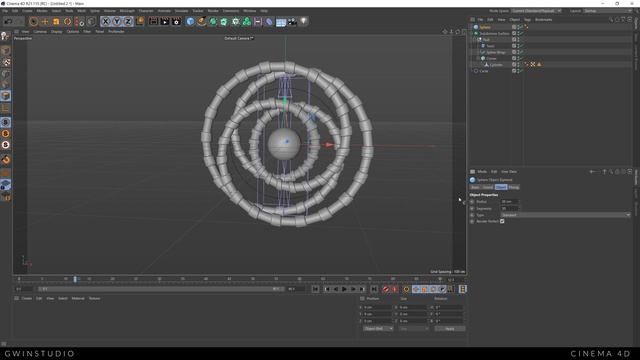The width and height of the screenshot is (640, 360).
Task: Collapse the Subdivision Surface hierarchy
Action: click(x=472, y=33)
